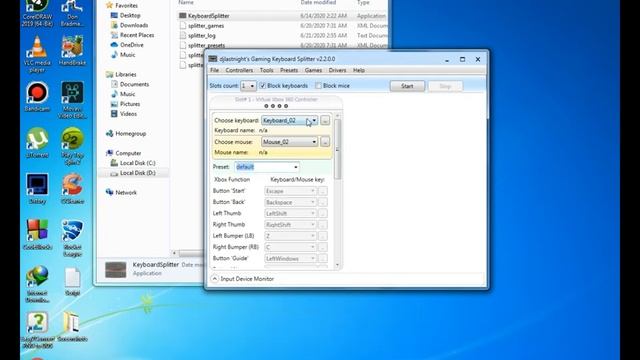Launch Movavi Video Editor shortcut
The image size is (640, 360).
[72, 100]
